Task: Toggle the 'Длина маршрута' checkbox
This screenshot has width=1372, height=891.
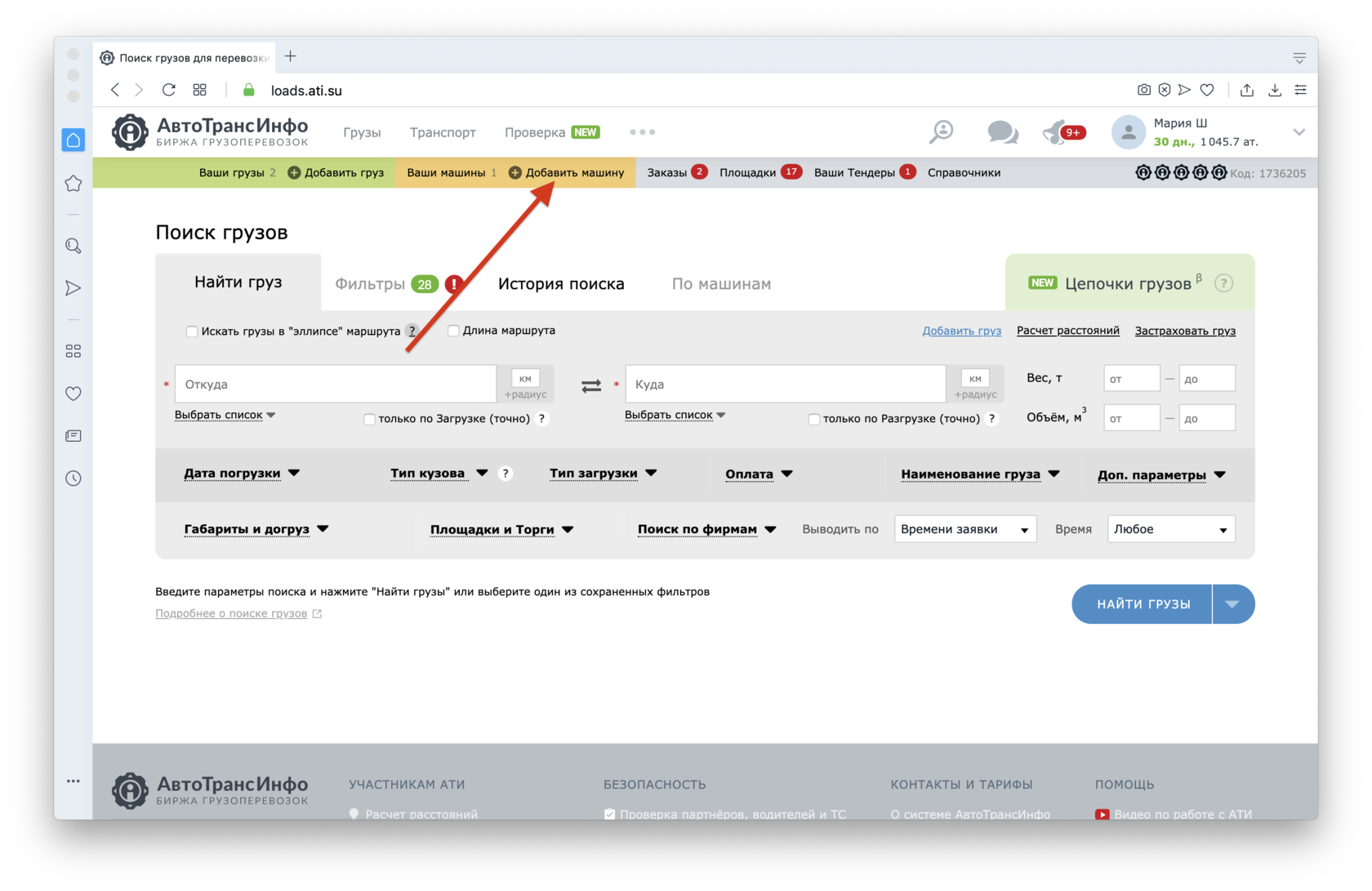Action: pyautogui.click(x=453, y=331)
